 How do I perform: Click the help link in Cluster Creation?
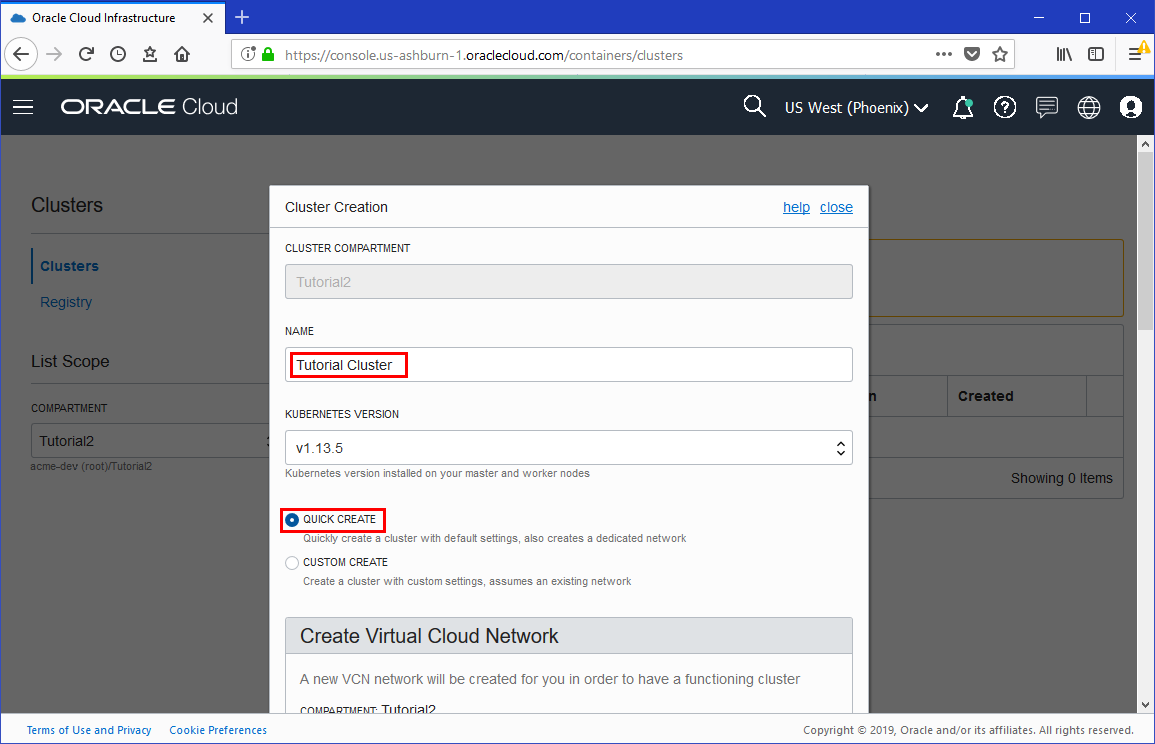pos(796,207)
